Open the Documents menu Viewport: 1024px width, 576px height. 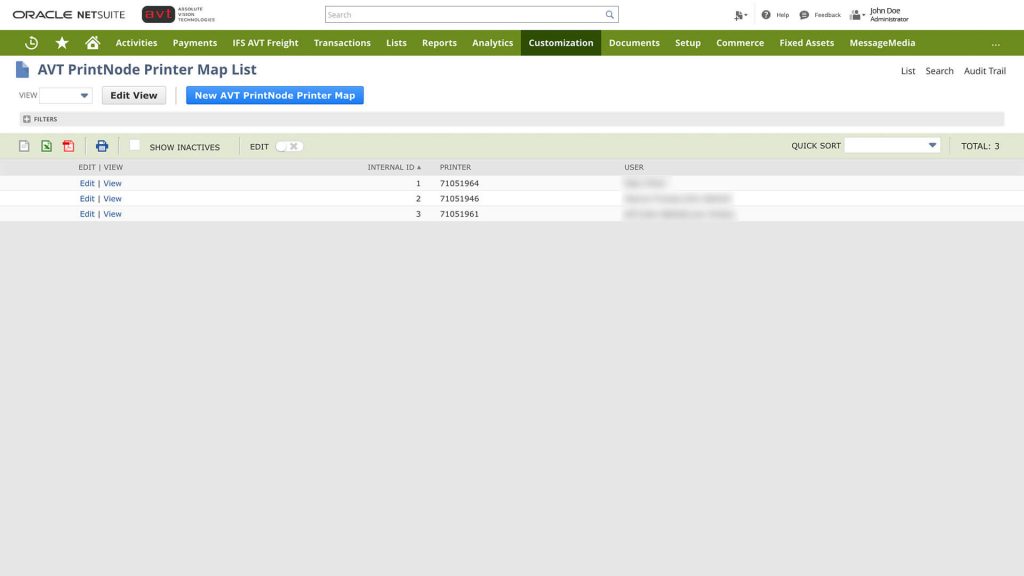(634, 42)
